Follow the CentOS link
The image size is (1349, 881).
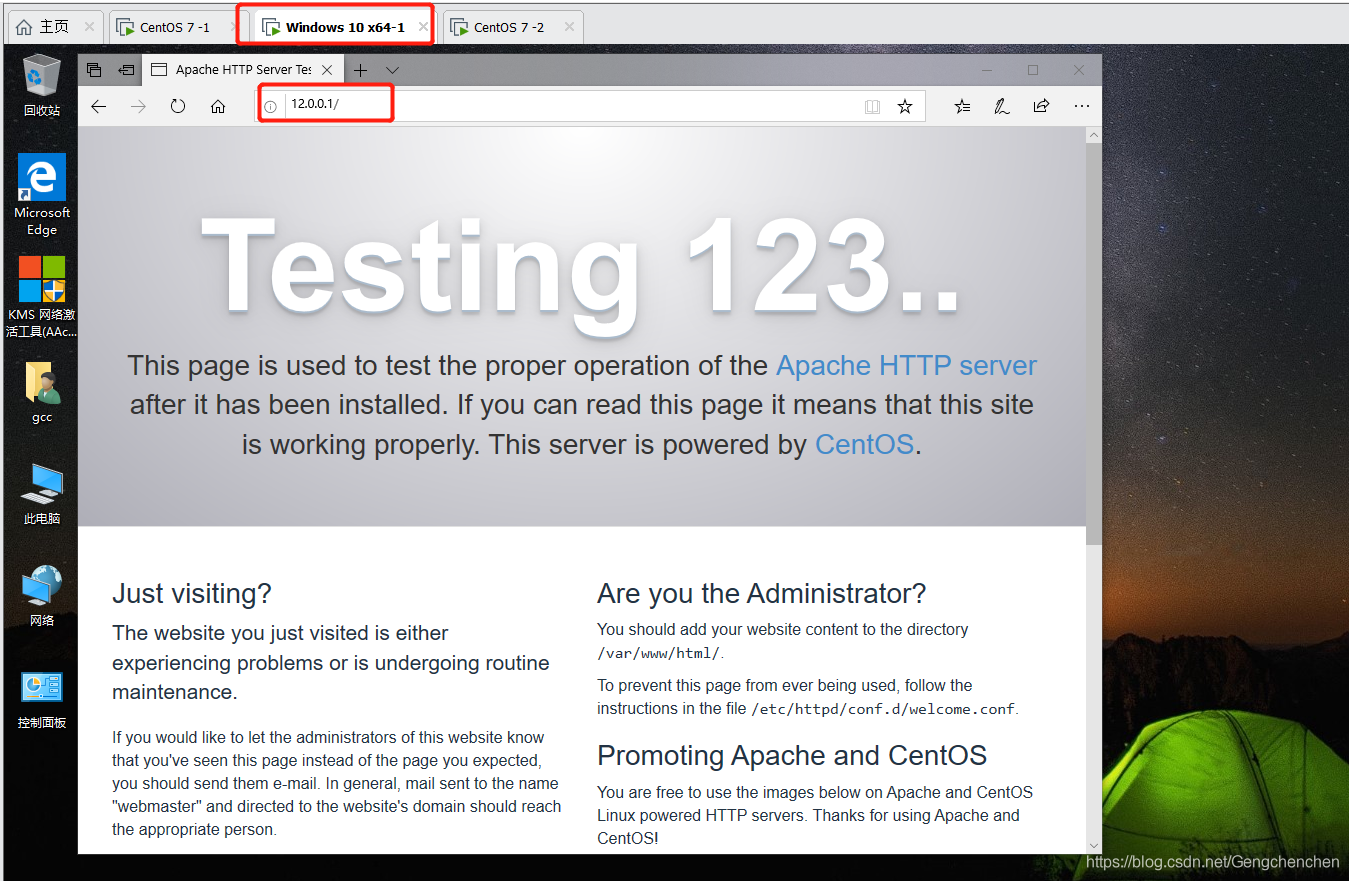[864, 444]
